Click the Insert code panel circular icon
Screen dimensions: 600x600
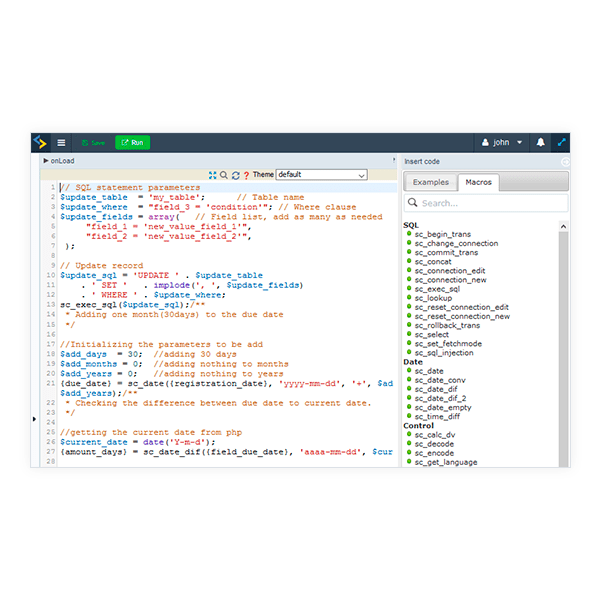pyautogui.click(x=565, y=162)
